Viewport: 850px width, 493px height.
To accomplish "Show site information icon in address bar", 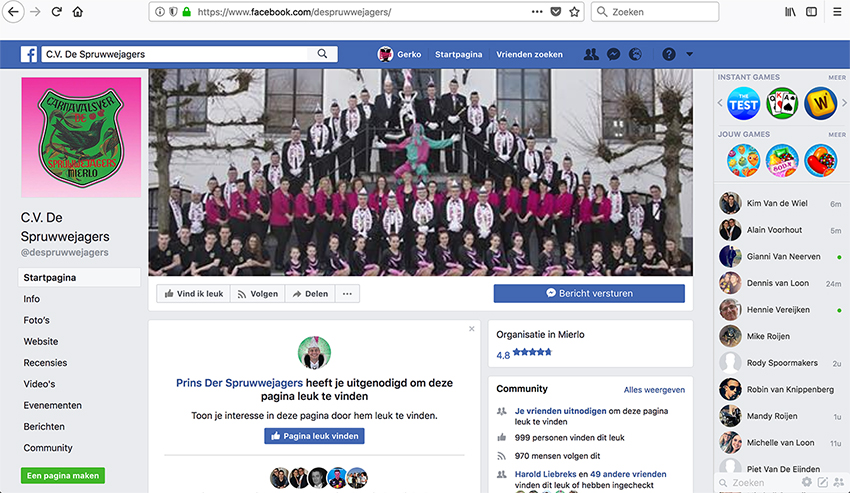I will [x=160, y=11].
